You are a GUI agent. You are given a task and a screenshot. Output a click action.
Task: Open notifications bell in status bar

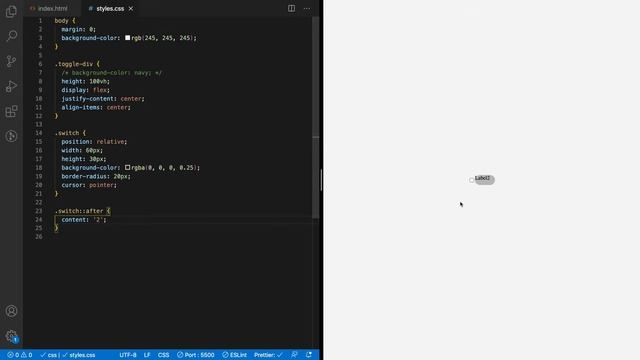(x=309, y=355)
